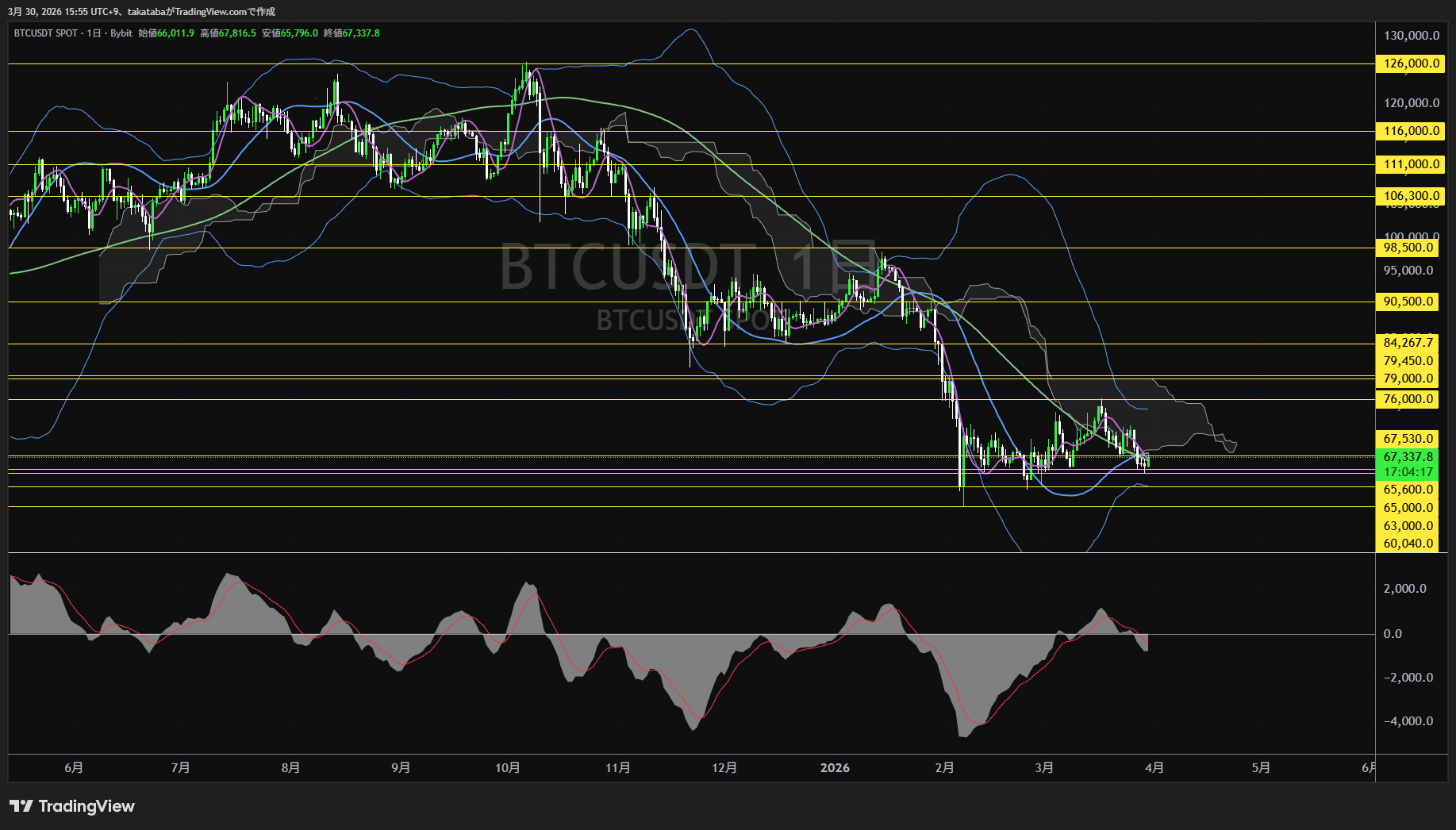
Task: Select the 65,000.0 yellow price line label
Action: click(1408, 506)
